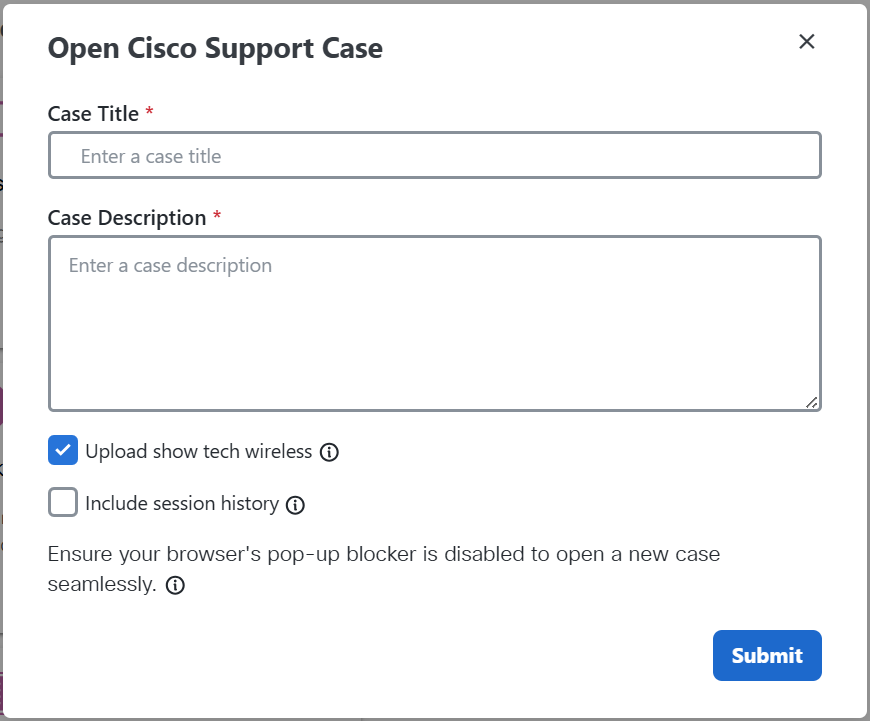Click info icon beside Include session history
Screen dimensions: 870x721
coord(295,505)
